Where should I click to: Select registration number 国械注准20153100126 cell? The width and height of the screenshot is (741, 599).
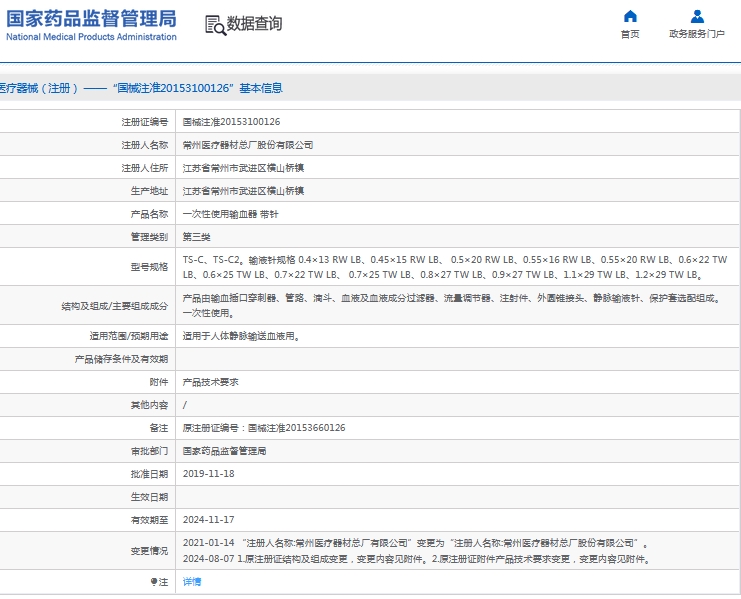[232, 122]
